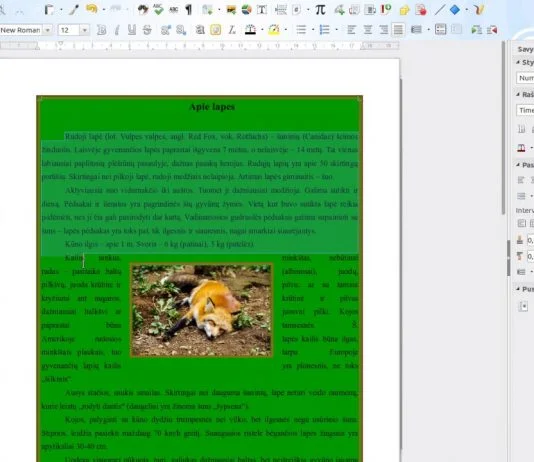Toggle underline formatting
This screenshot has height=462, width=534.
coord(132,30)
